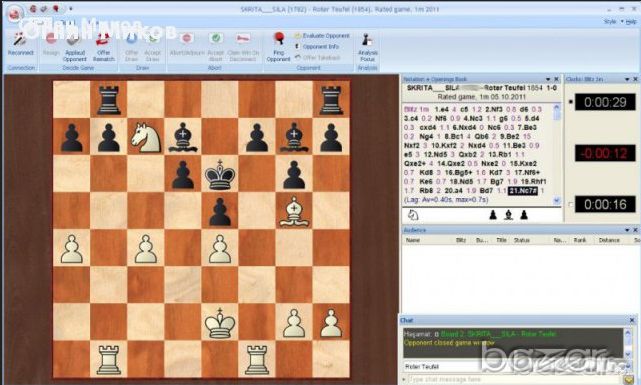Click the white knight on c7
The height and width of the screenshot is (385, 641).
click(146, 137)
